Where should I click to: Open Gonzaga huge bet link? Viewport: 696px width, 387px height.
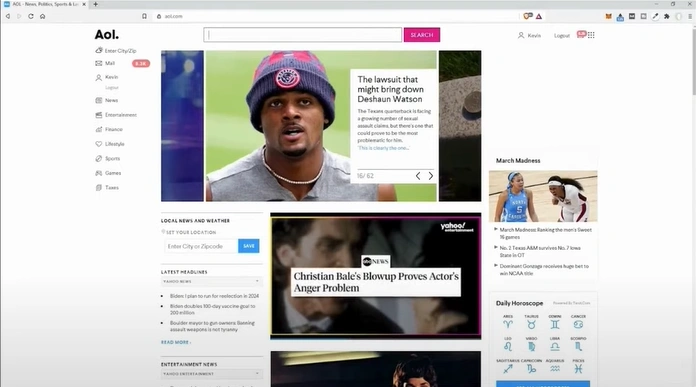(544, 270)
